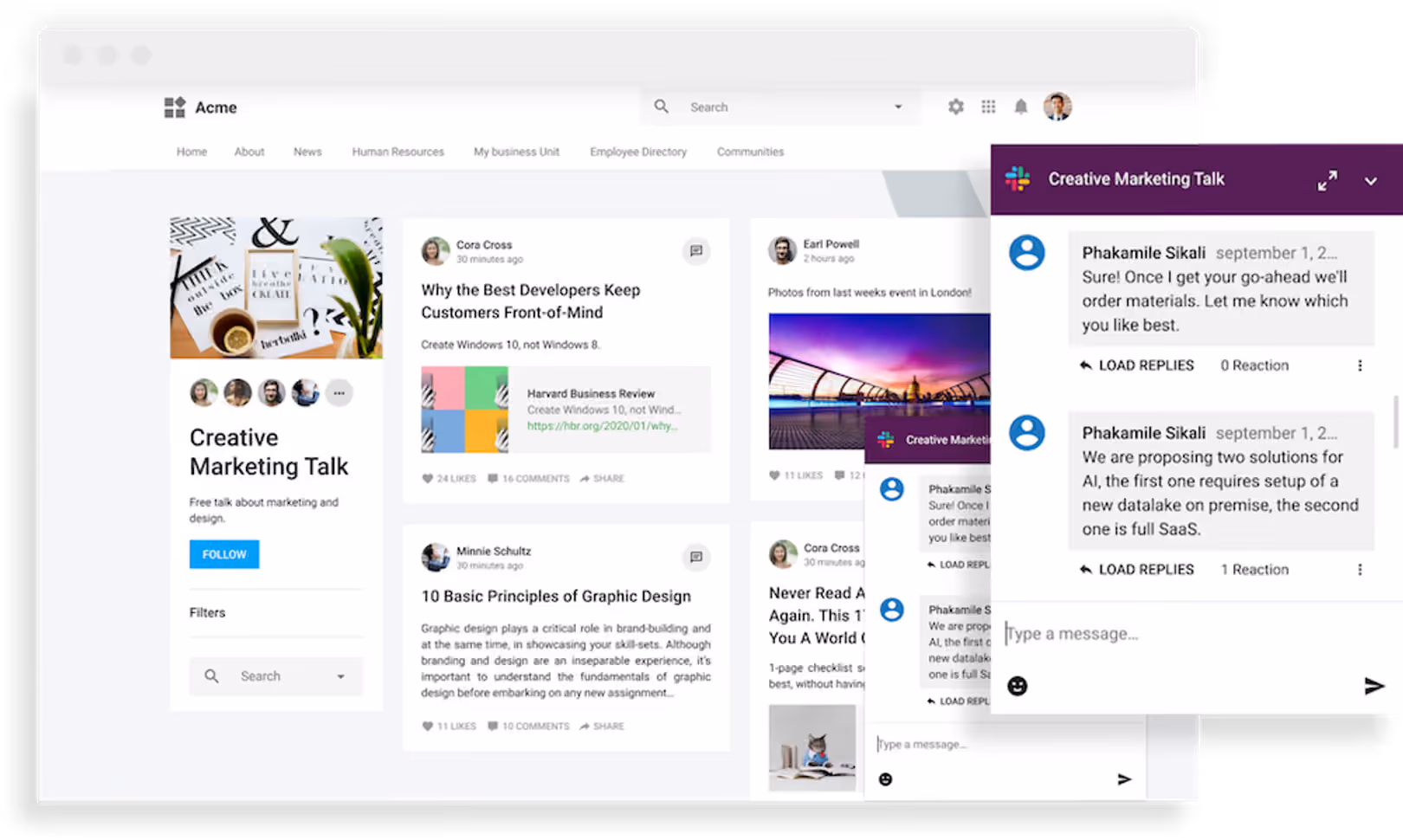Expand the Creative Marketing Talk chat fullscreen
1403x840 pixels.
click(1327, 180)
